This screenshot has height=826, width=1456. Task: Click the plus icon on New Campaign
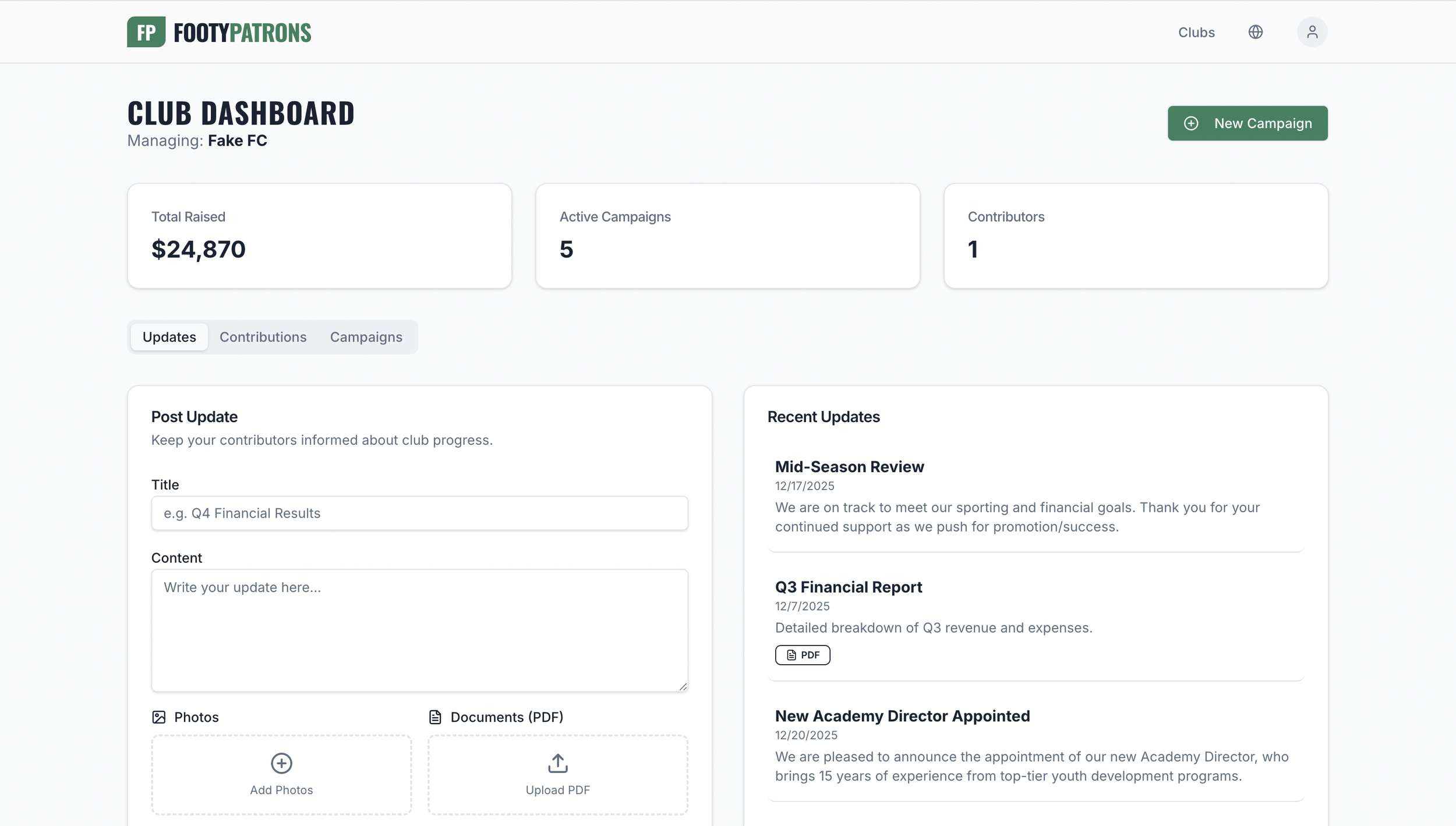point(1192,123)
